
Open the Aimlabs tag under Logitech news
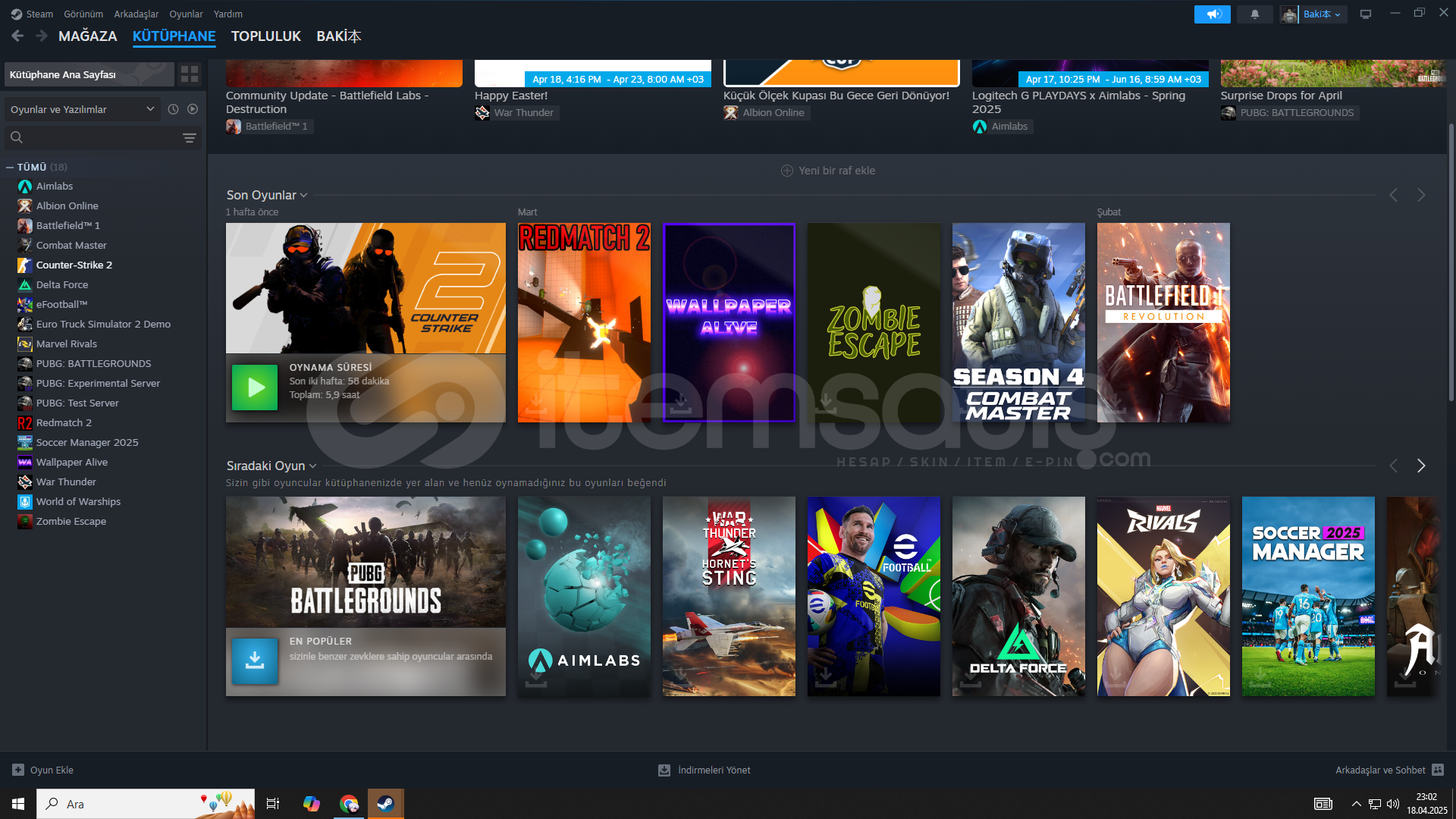pyautogui.click(x=1002, y=126)
